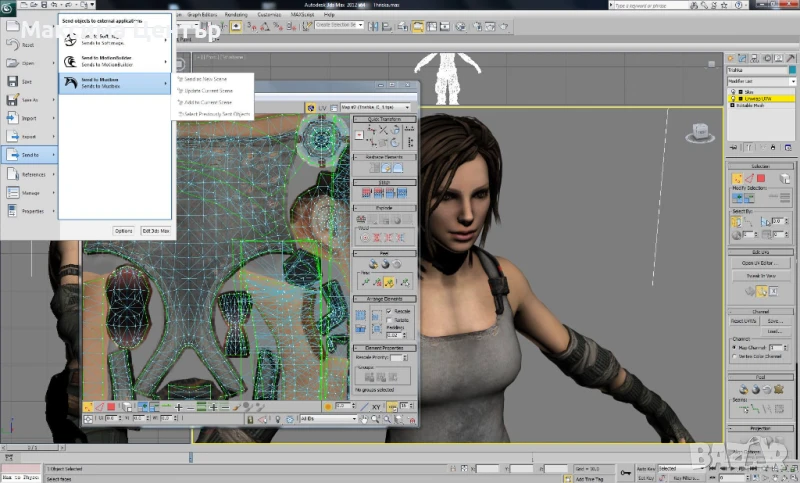Toggle the Rescale checkbox in Arrange Elements
800x483 pixels.
coord(389,311)
